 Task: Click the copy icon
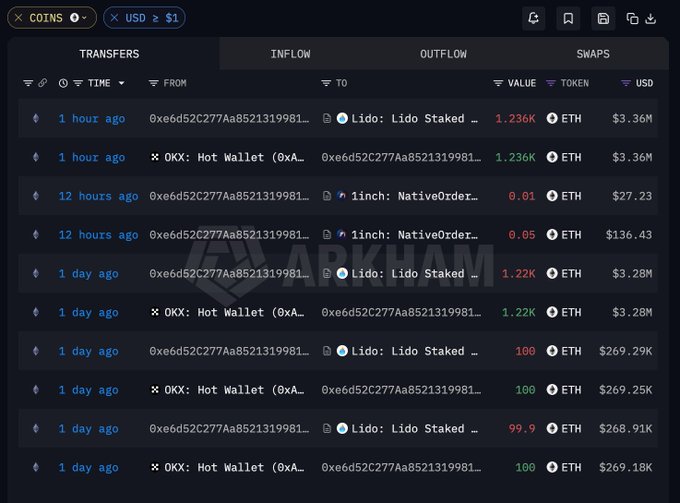tap(632, 19)
